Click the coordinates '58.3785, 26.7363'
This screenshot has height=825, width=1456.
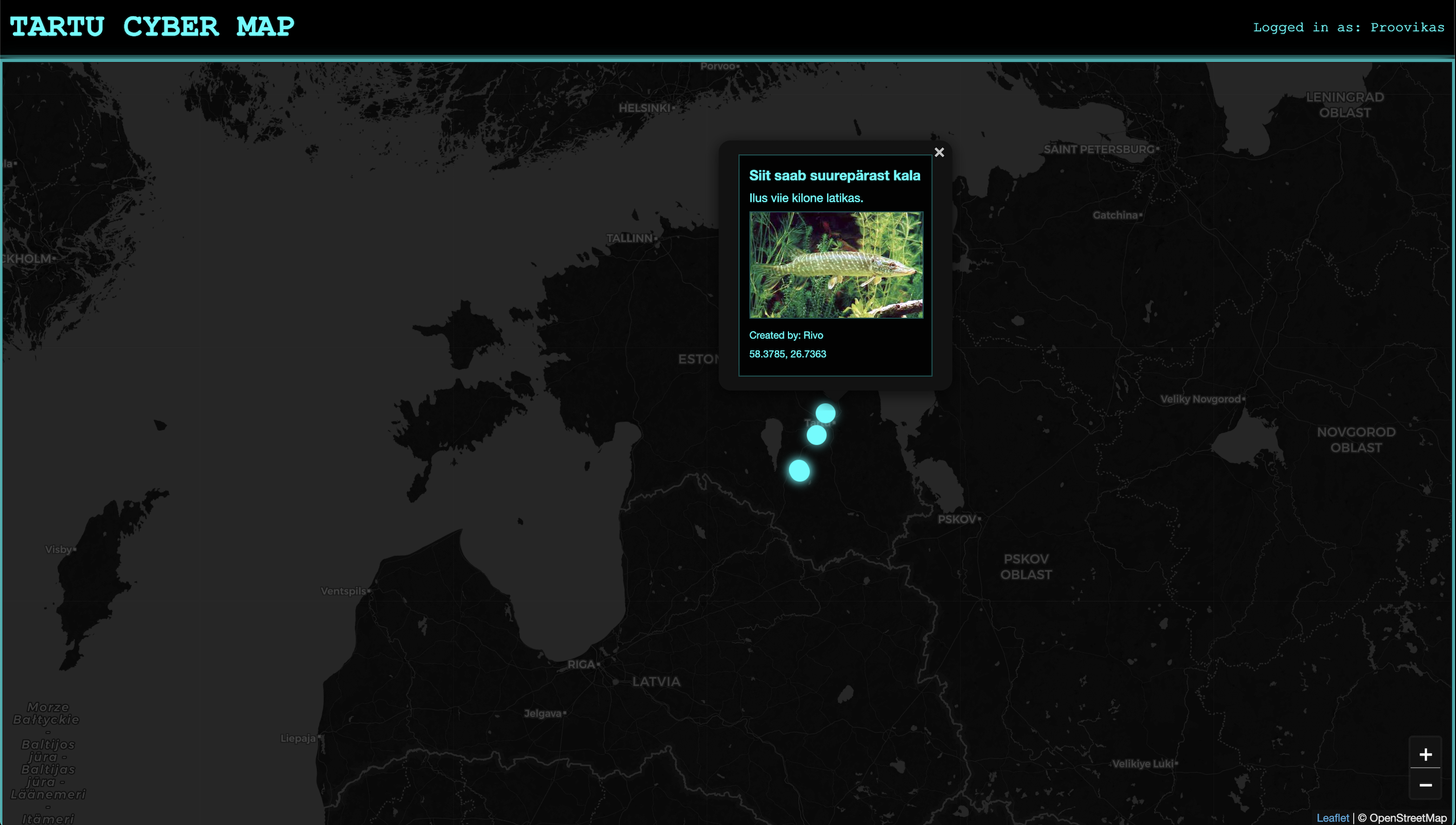click(787, 354)
